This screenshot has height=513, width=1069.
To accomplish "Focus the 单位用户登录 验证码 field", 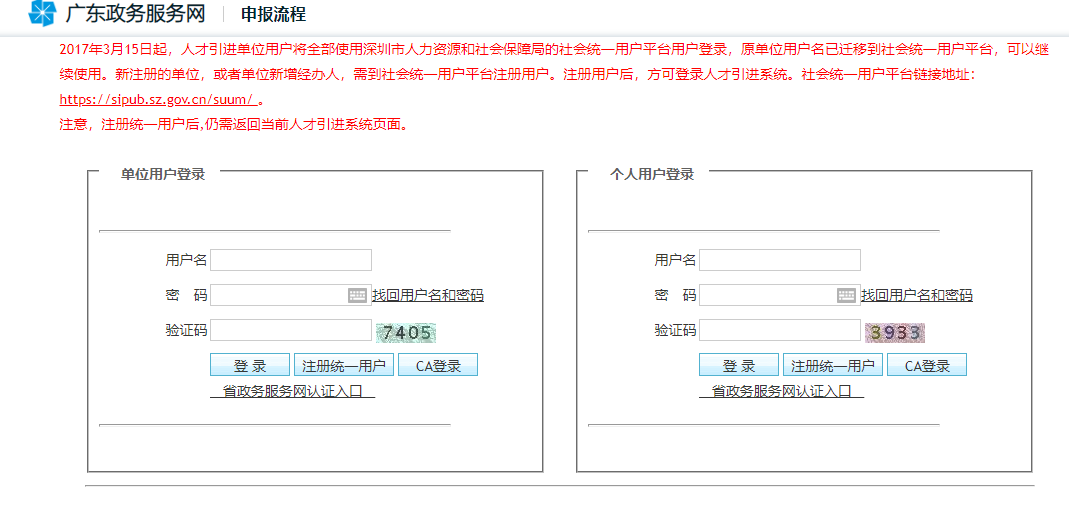I will pos(291,330).
